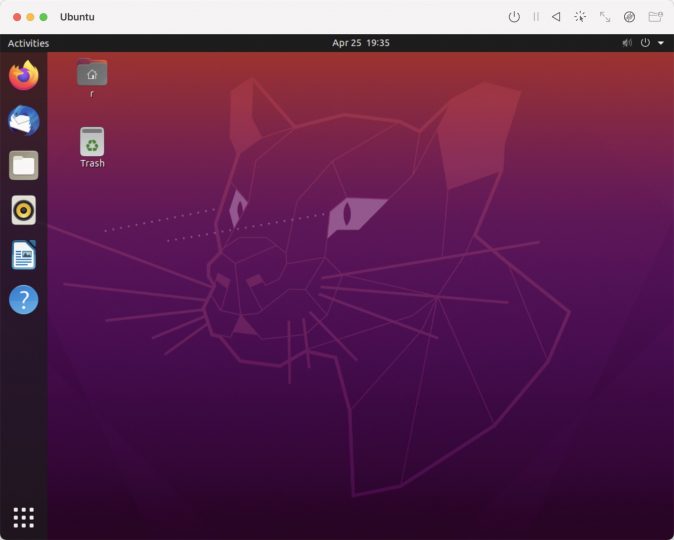Launch Rhythmbox music player
The height and width of the screenshot is (540, 674).
(x=24, y=210)
